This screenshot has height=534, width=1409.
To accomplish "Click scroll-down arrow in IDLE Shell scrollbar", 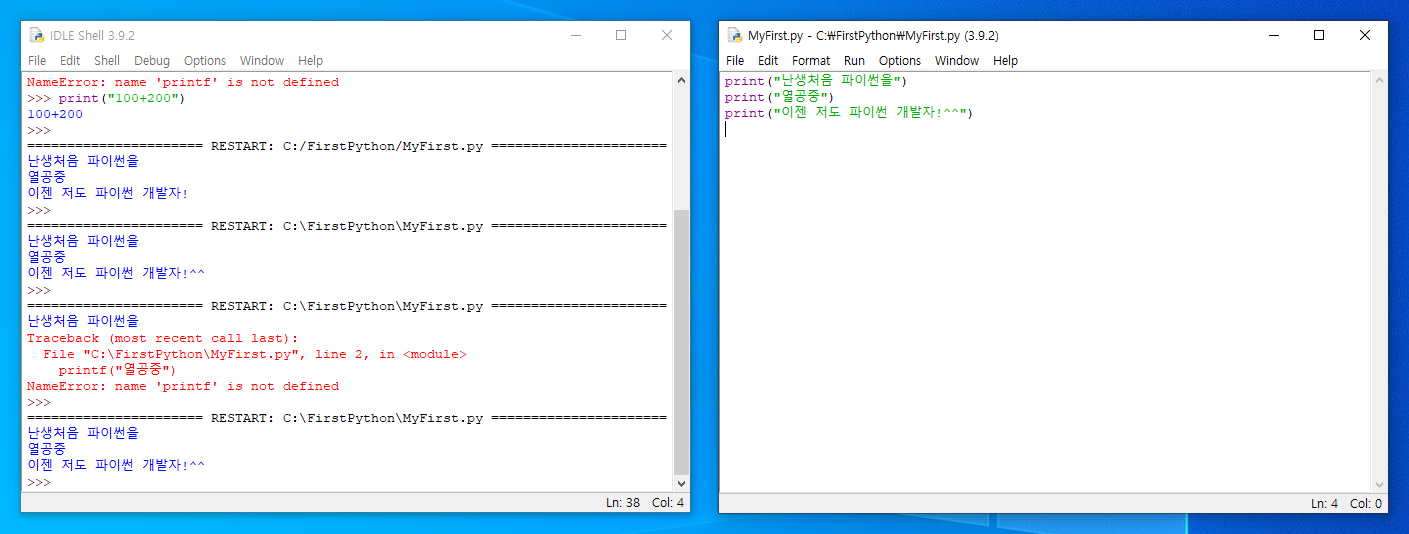I will point(681,483).
